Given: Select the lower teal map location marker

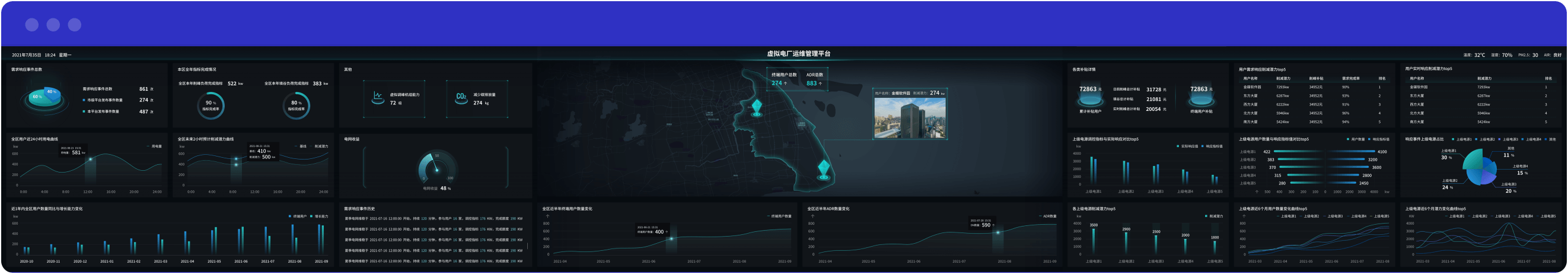Looking at the screenshot, I should coord(824,168).
